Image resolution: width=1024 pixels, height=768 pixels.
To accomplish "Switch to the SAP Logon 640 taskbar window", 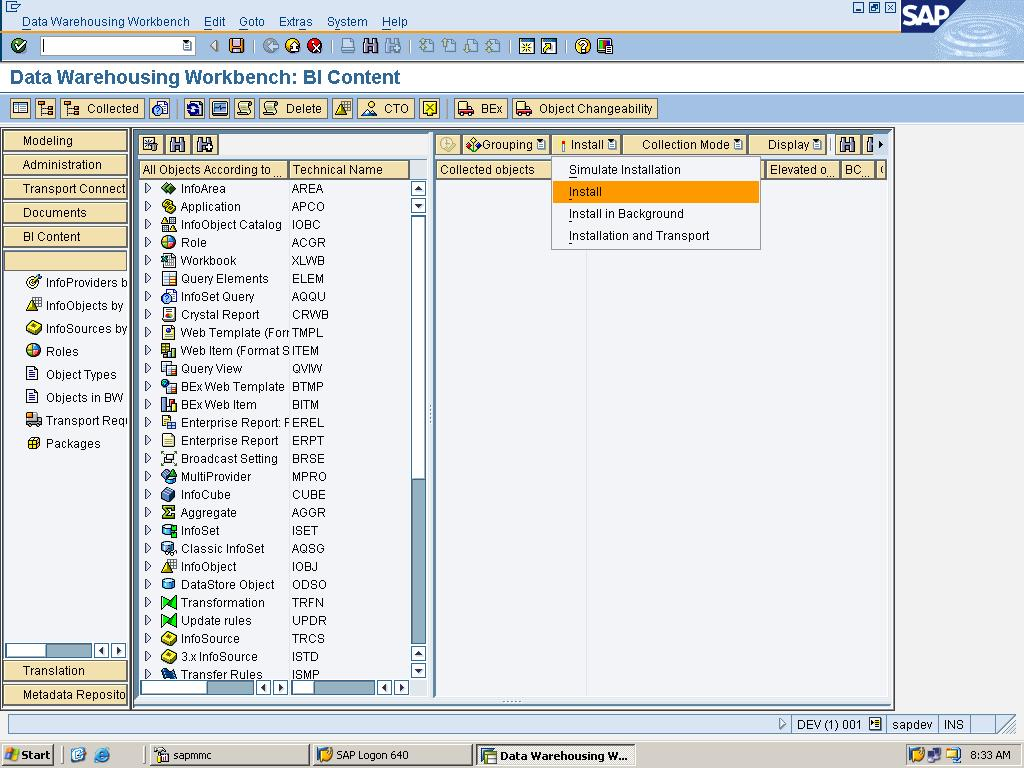I will coord(392,755).
